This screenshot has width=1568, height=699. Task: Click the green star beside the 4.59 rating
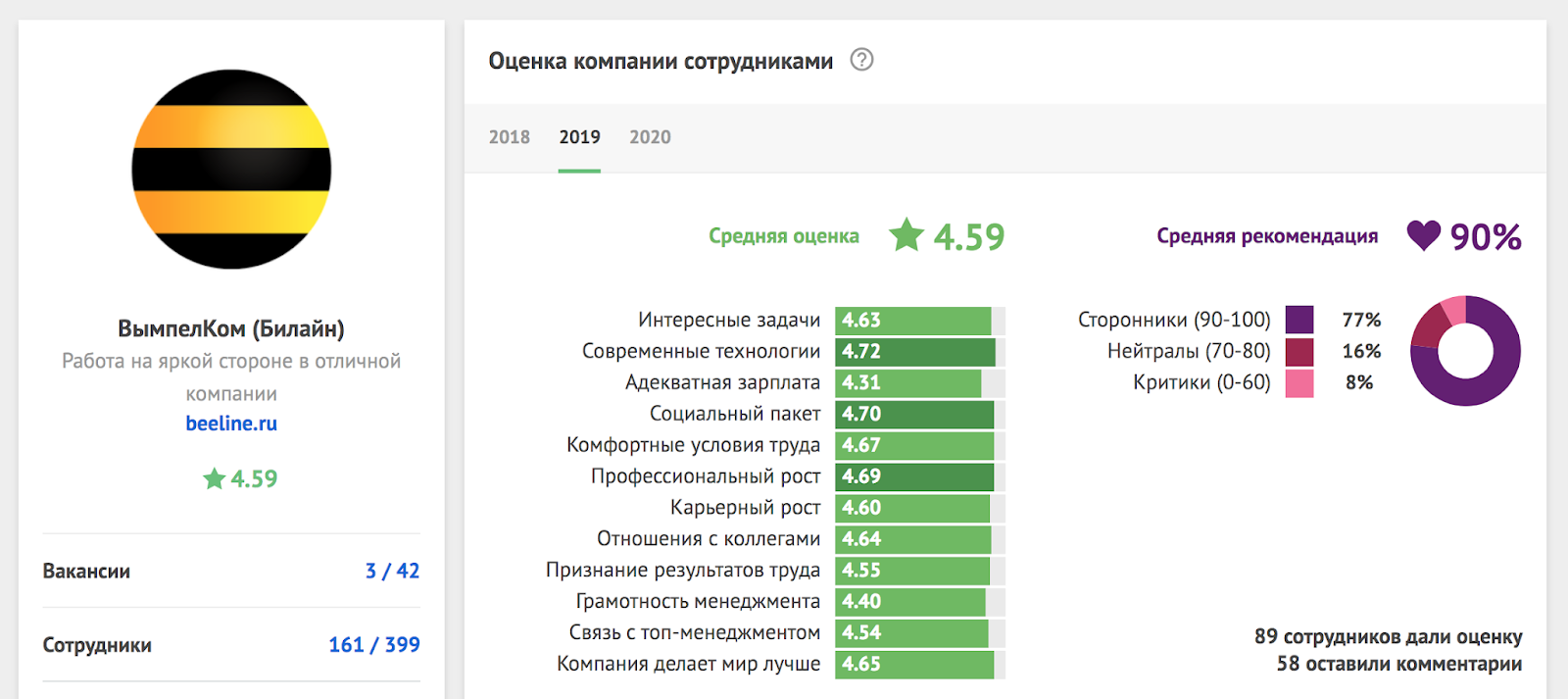pos(909,235)
